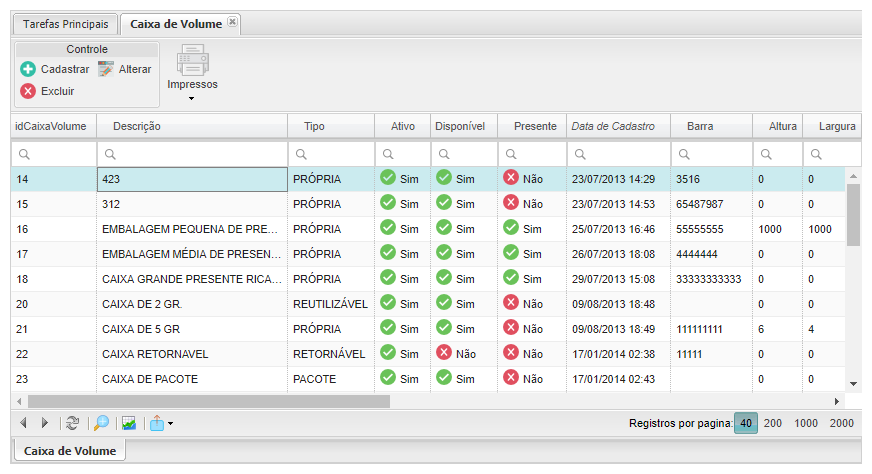The width and height of the screenshot is (872, 474).
Task: Open the export dropdown arrow
Action: point(170,423)
